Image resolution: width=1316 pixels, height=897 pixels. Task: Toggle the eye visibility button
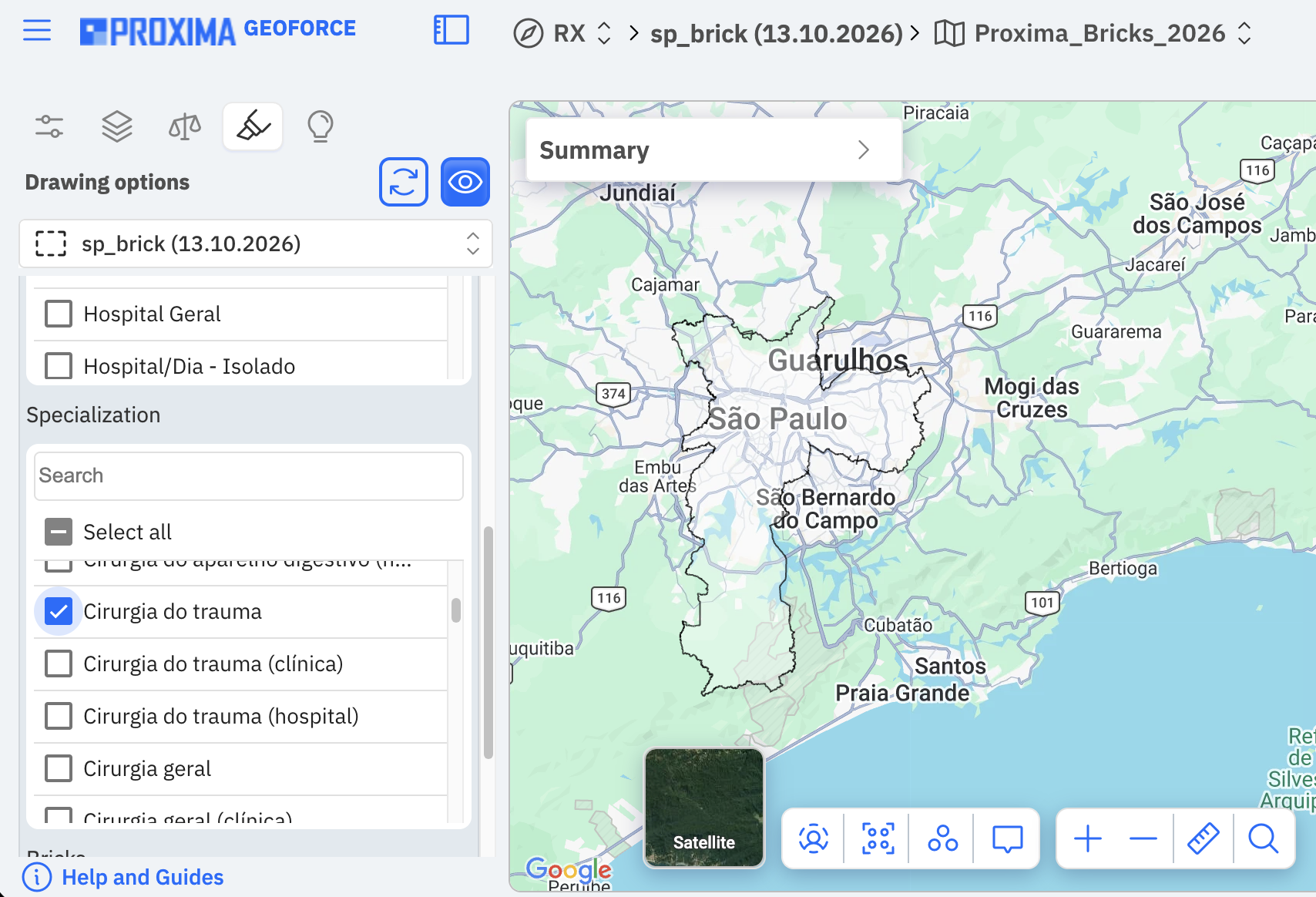pyautogui.click(x=465, y=182)
